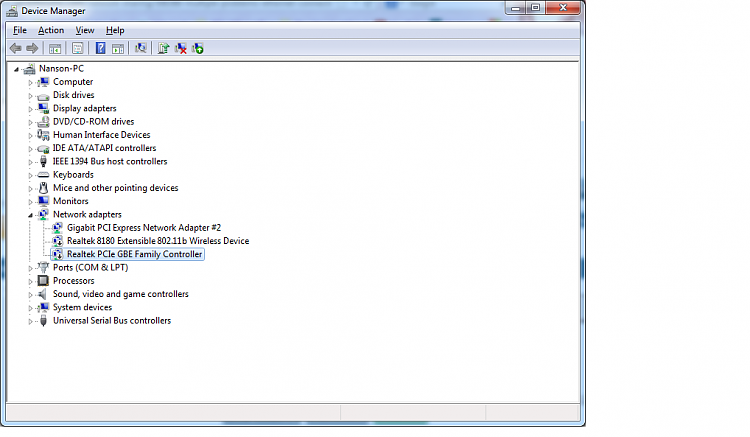The width and height of the screenshot is (750, 437).
Task: Open the File menu
Action: click(x=20, y=30)
